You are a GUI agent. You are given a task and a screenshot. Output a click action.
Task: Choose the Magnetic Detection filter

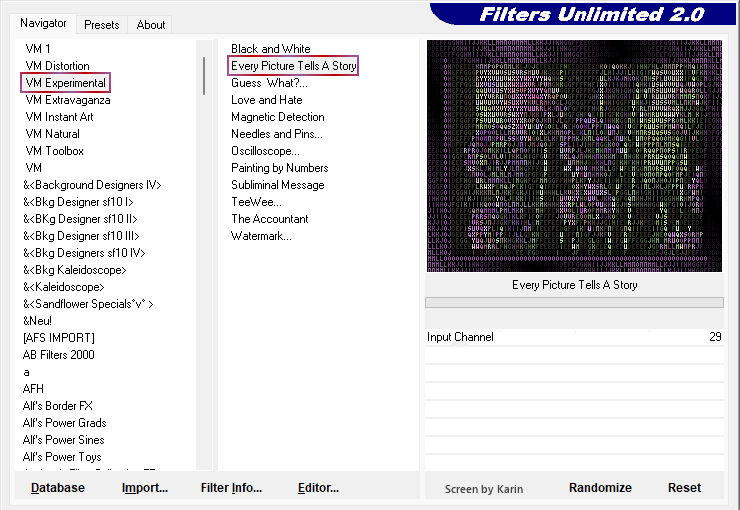click(278, 117)
